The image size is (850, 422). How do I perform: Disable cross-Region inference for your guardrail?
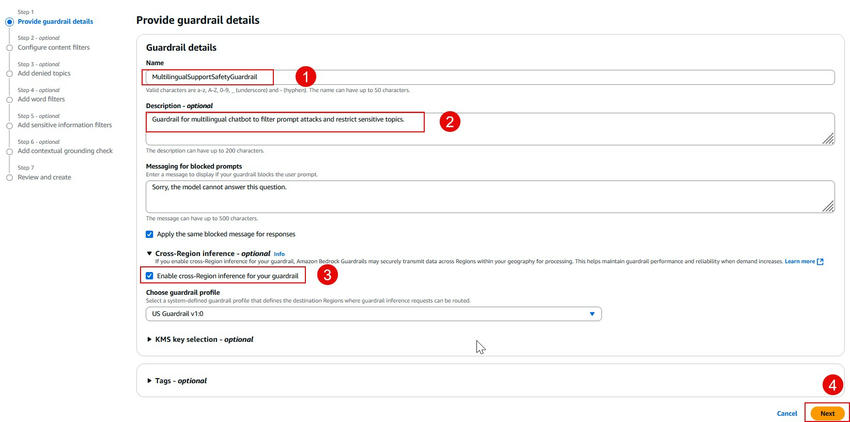pyautogui.click(x=150, y=275)
